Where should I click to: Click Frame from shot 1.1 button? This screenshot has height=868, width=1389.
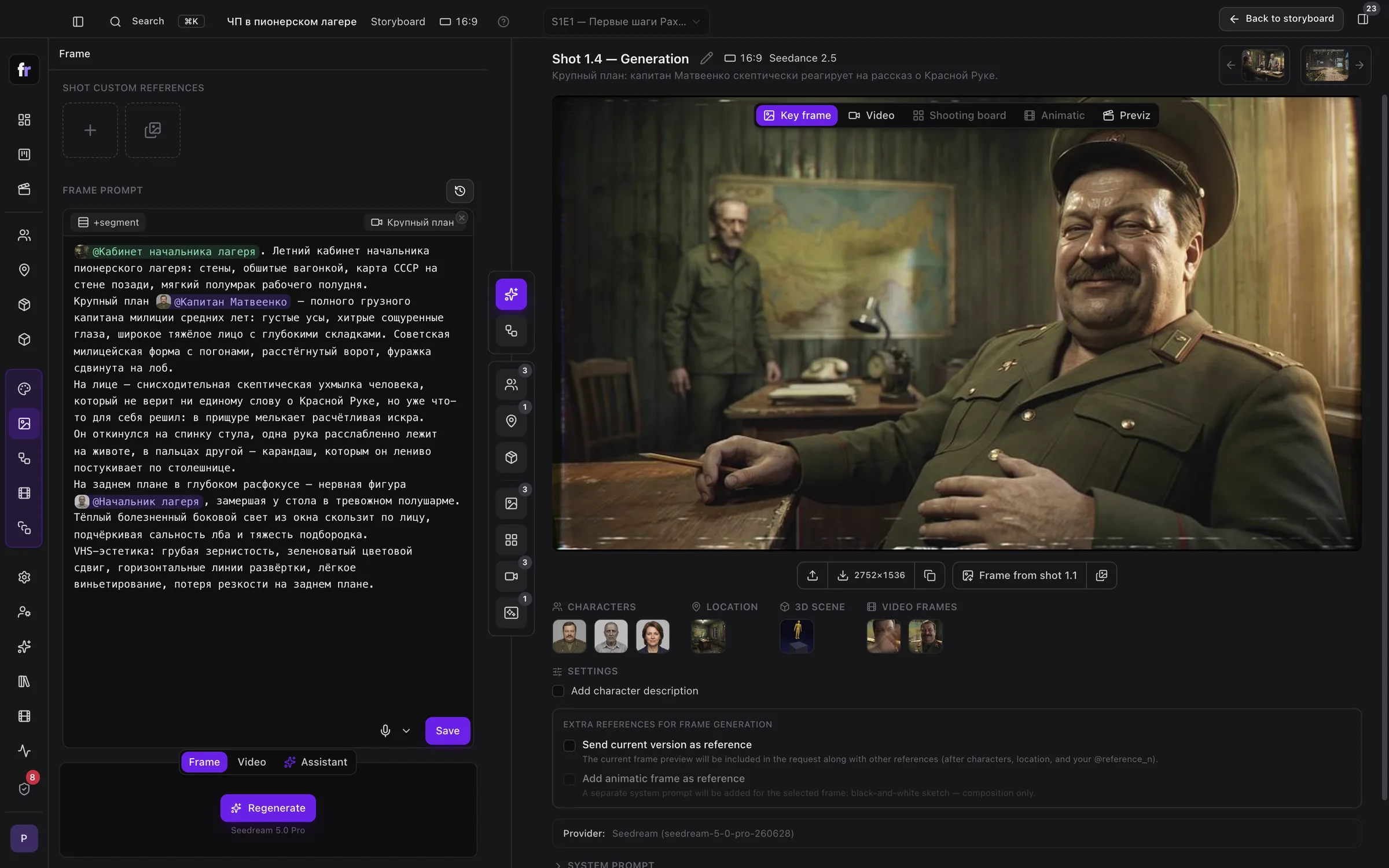click(1020, 575)
